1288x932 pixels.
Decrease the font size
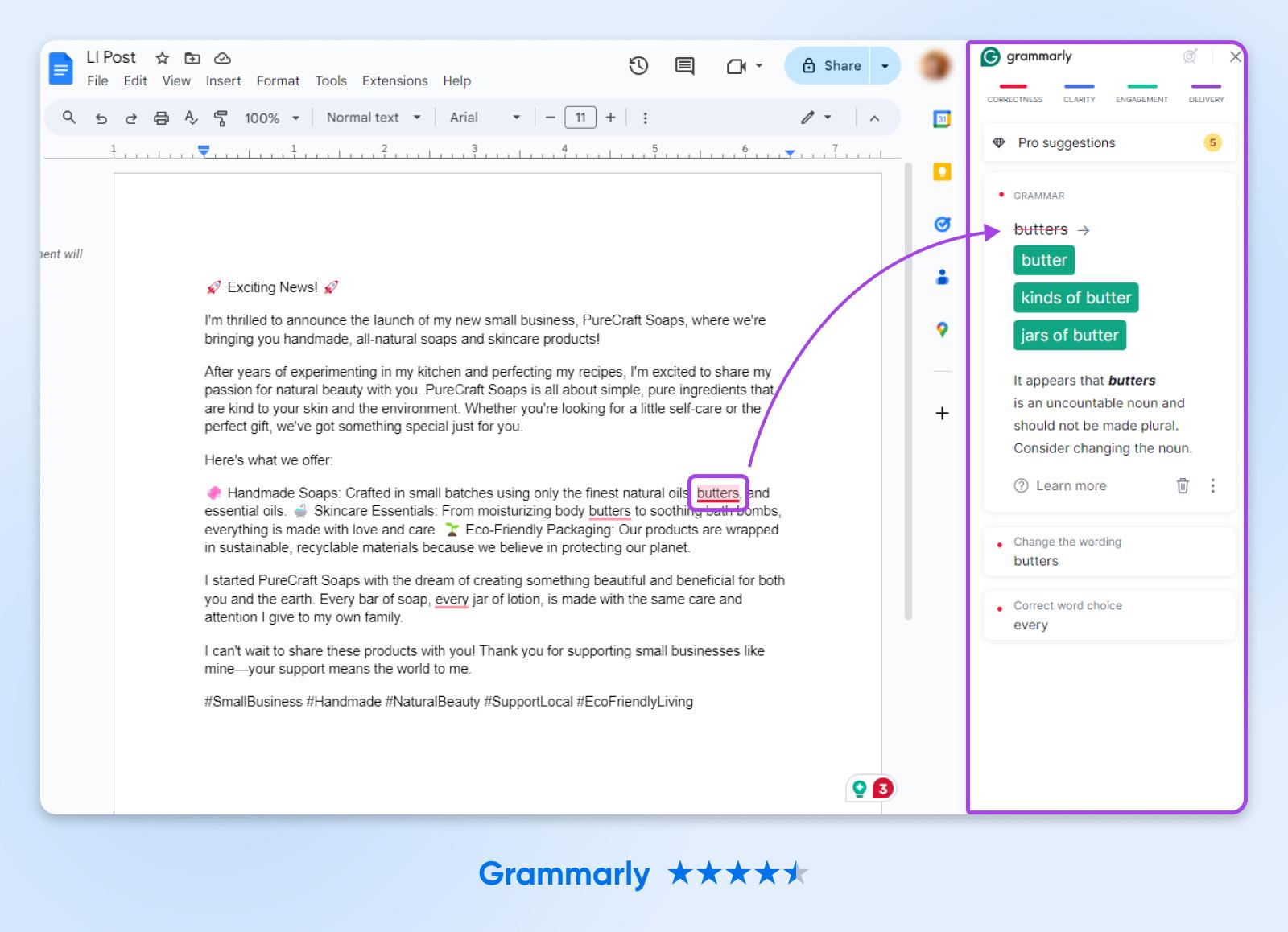(551, 118)
